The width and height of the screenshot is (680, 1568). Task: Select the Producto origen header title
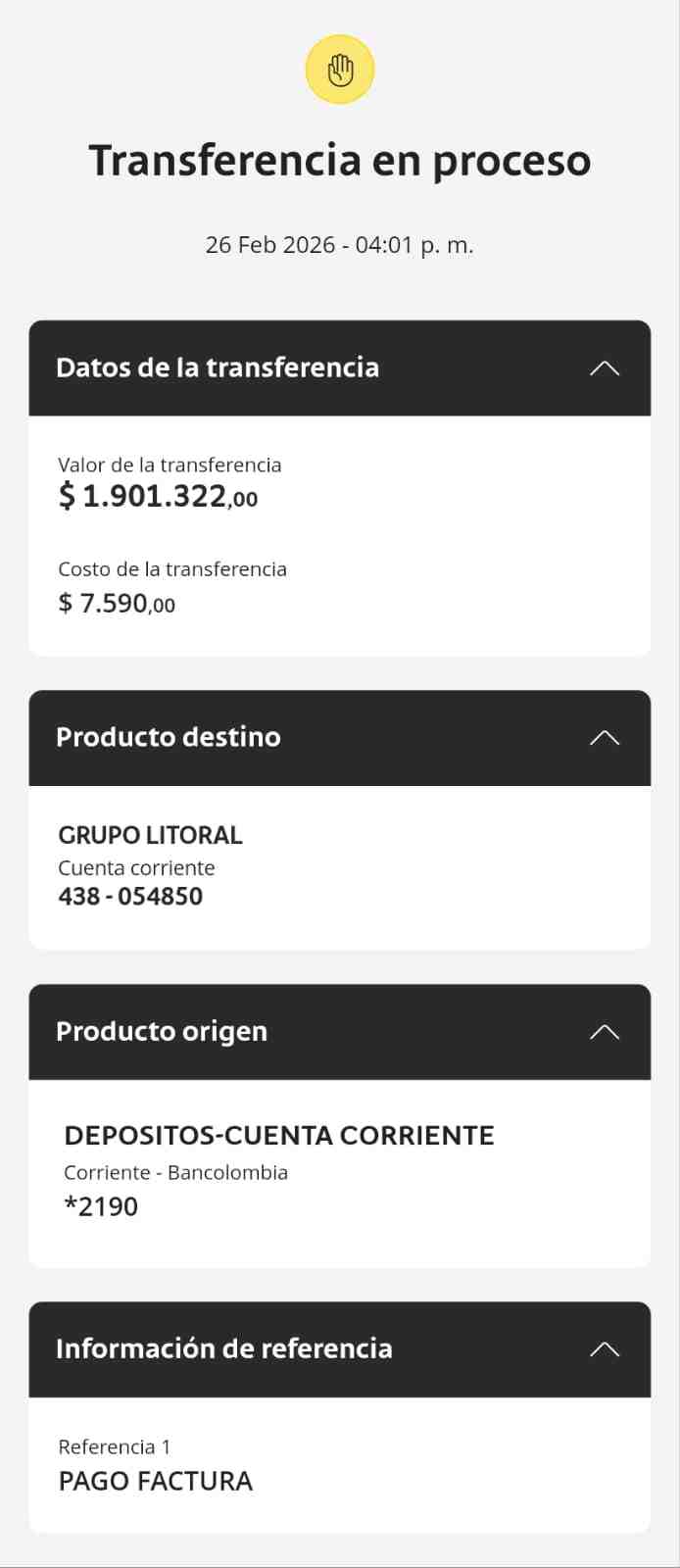point(162,1032)
